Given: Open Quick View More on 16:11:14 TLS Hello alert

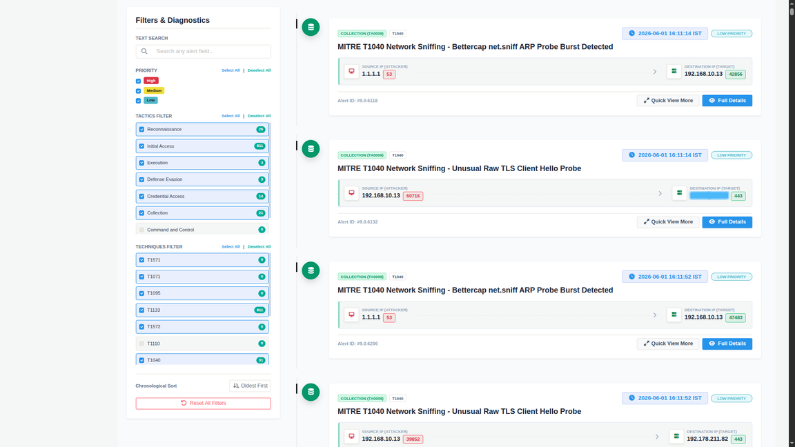Looking at the screenshot, I should 668,222.
